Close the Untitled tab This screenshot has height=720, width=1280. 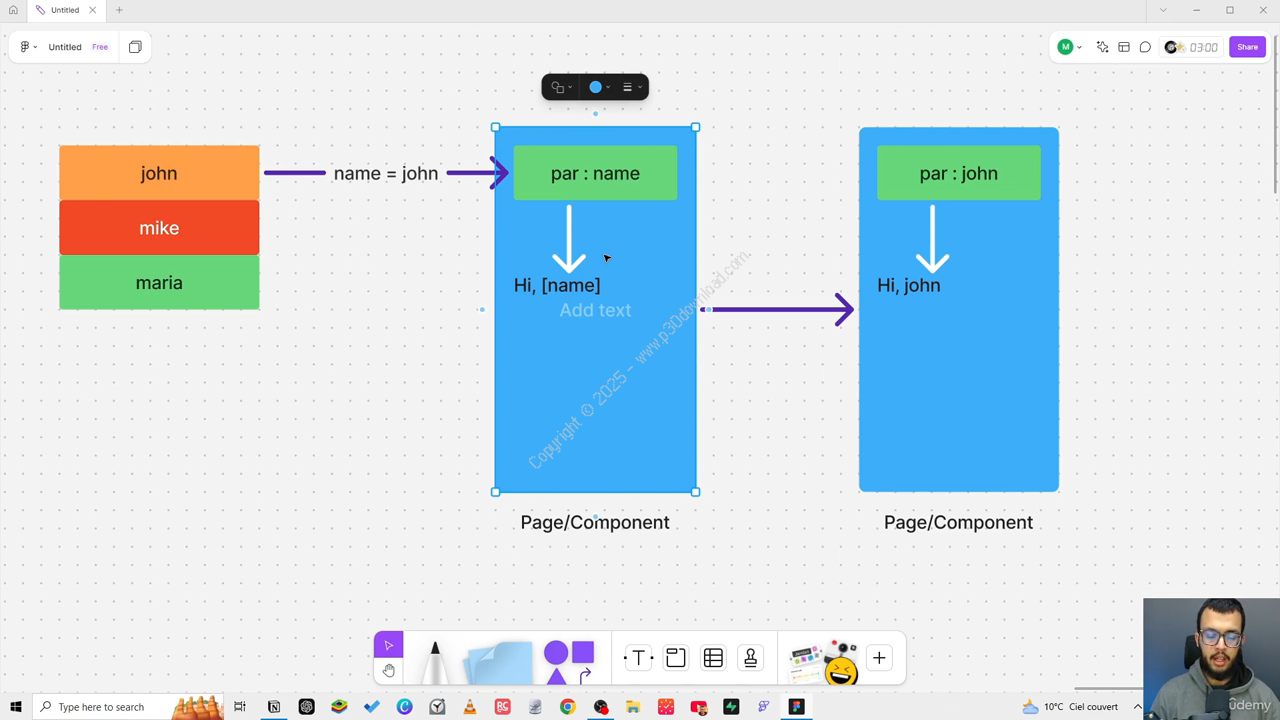pyautogui.click(x=92, y=10)
